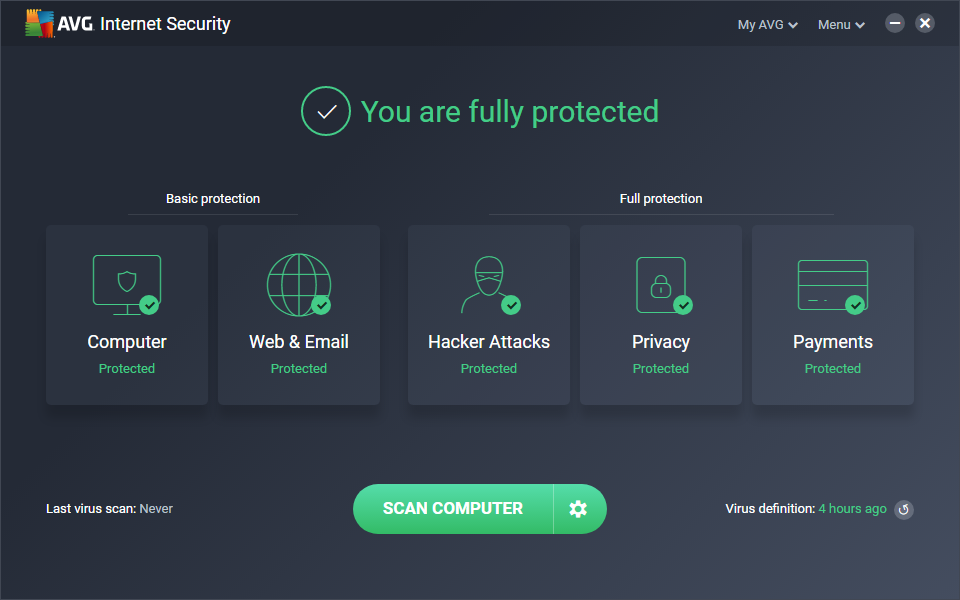This screenshot has width=960, height=600.
Task: Expand the Web & Email Protected status
Action: click(298, 368)
